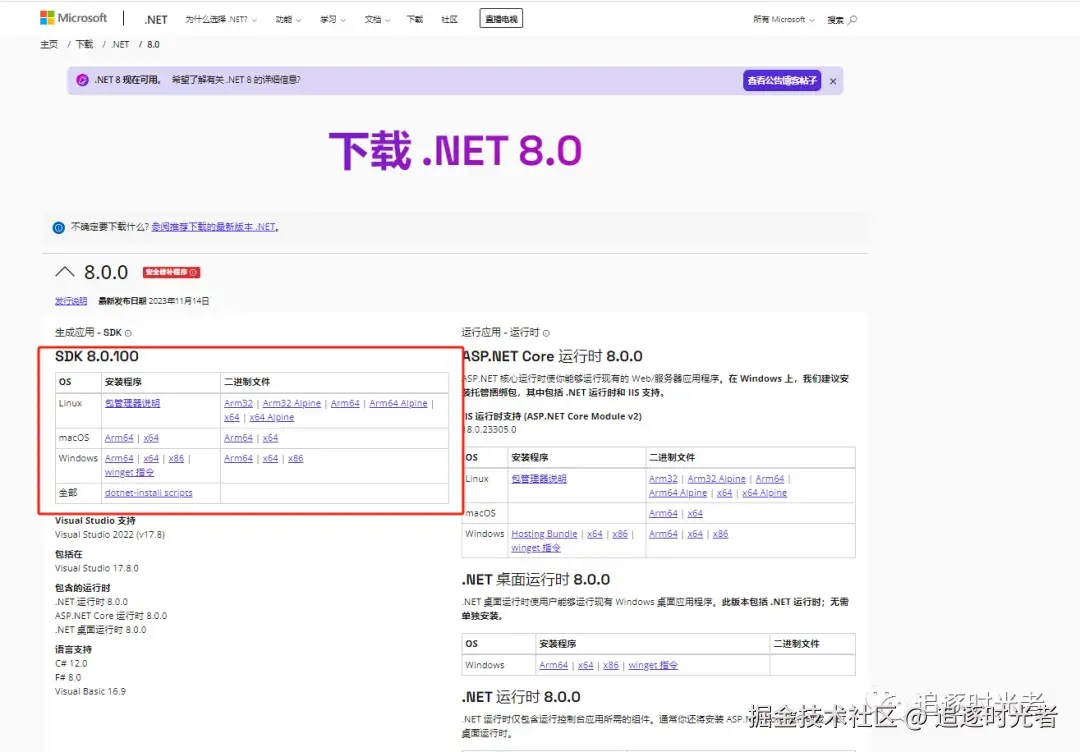Download ASP.NET Core Windows x86 installer
This screenshot has height=752, width=1080.
click(620, 534)
